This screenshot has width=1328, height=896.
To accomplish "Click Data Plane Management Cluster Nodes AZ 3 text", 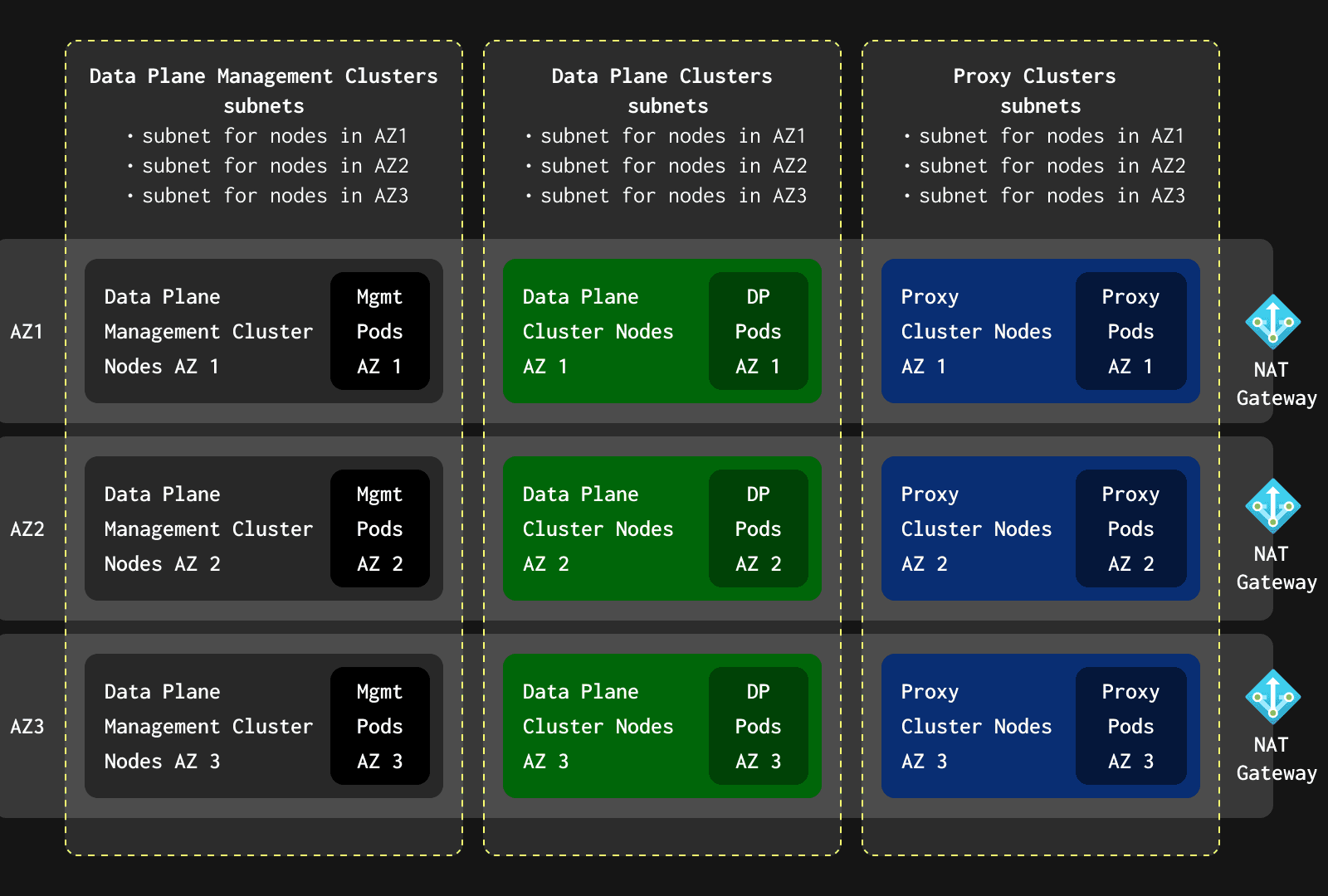I will point(208,726).
